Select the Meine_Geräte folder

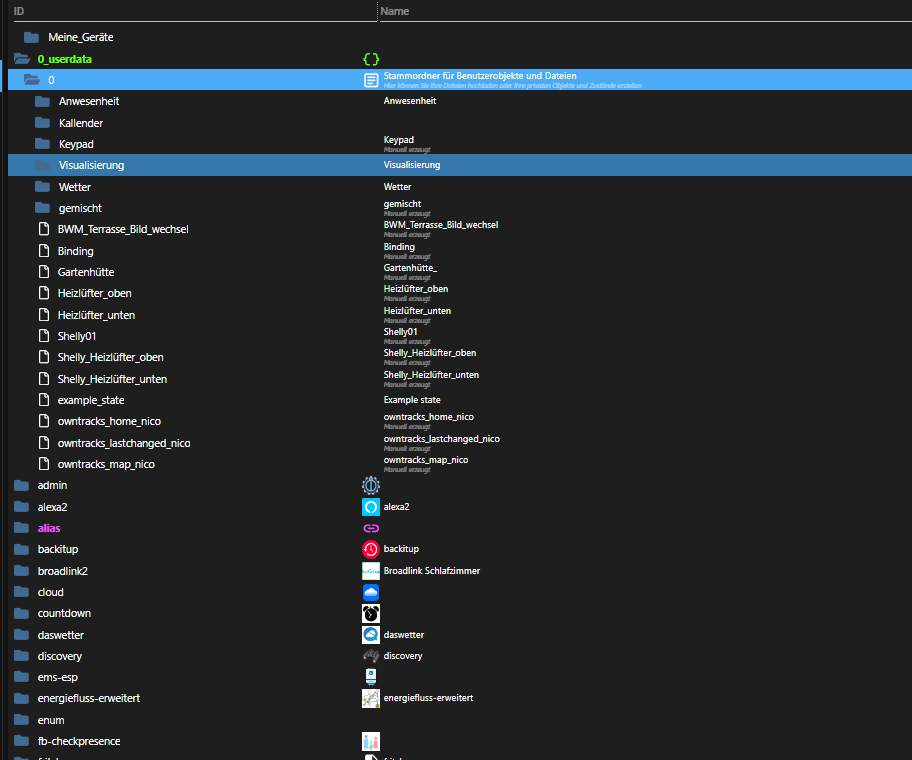80,37
